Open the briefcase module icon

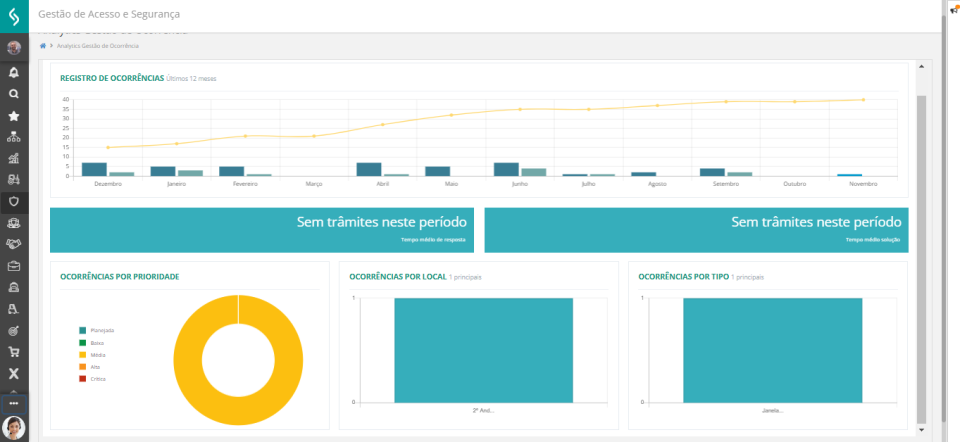pos(14,266)
